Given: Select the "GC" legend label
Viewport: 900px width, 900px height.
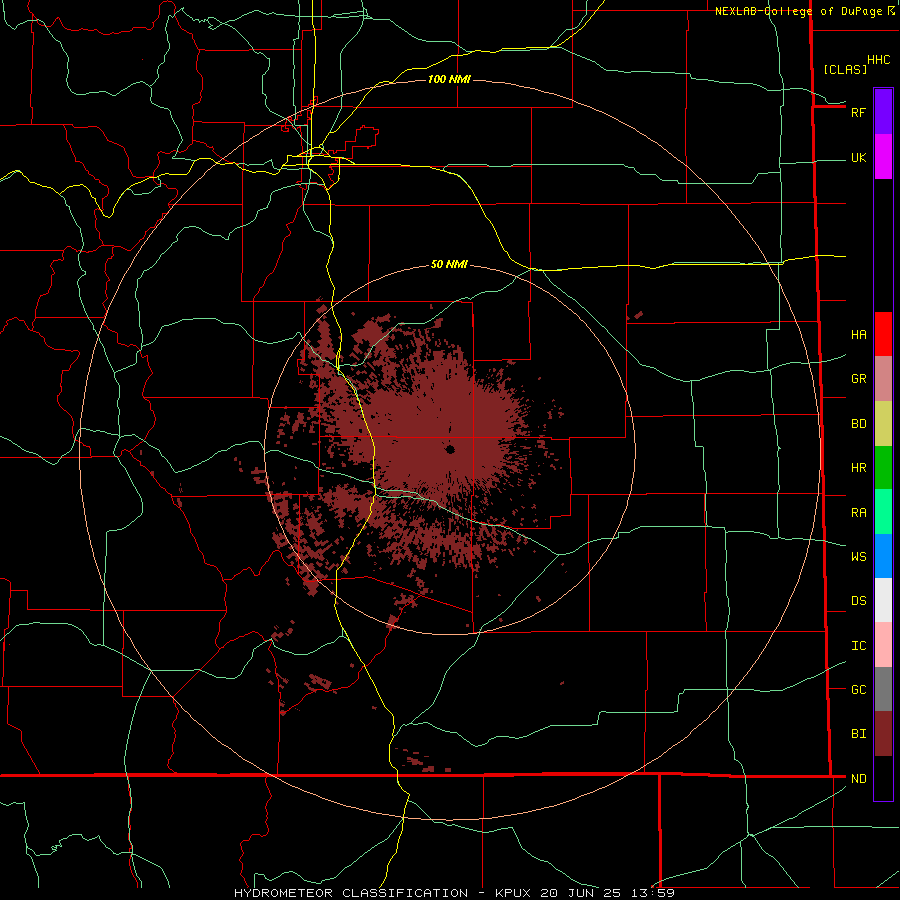Looking at the screenshot, I should pos(858,690).
